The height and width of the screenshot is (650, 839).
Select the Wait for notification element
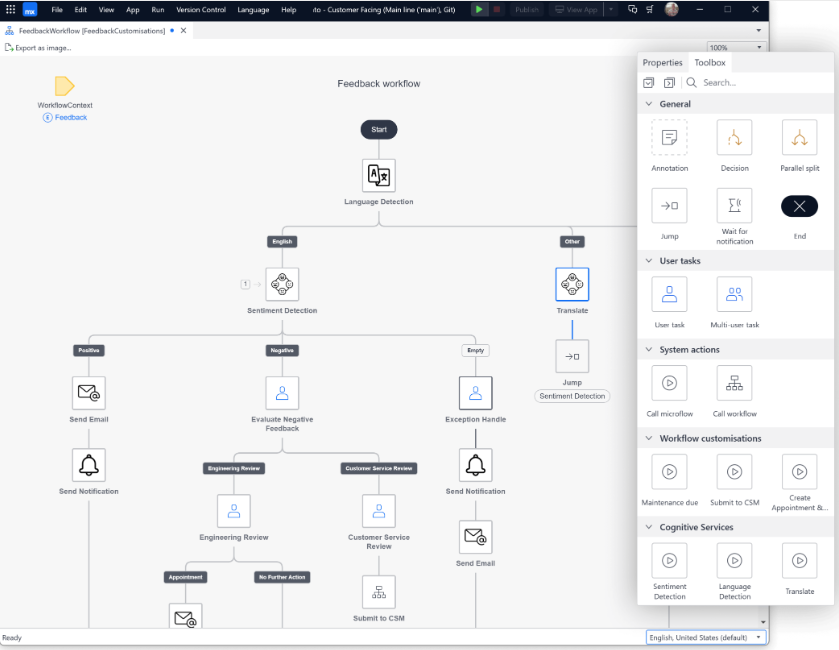pos(734,206)
